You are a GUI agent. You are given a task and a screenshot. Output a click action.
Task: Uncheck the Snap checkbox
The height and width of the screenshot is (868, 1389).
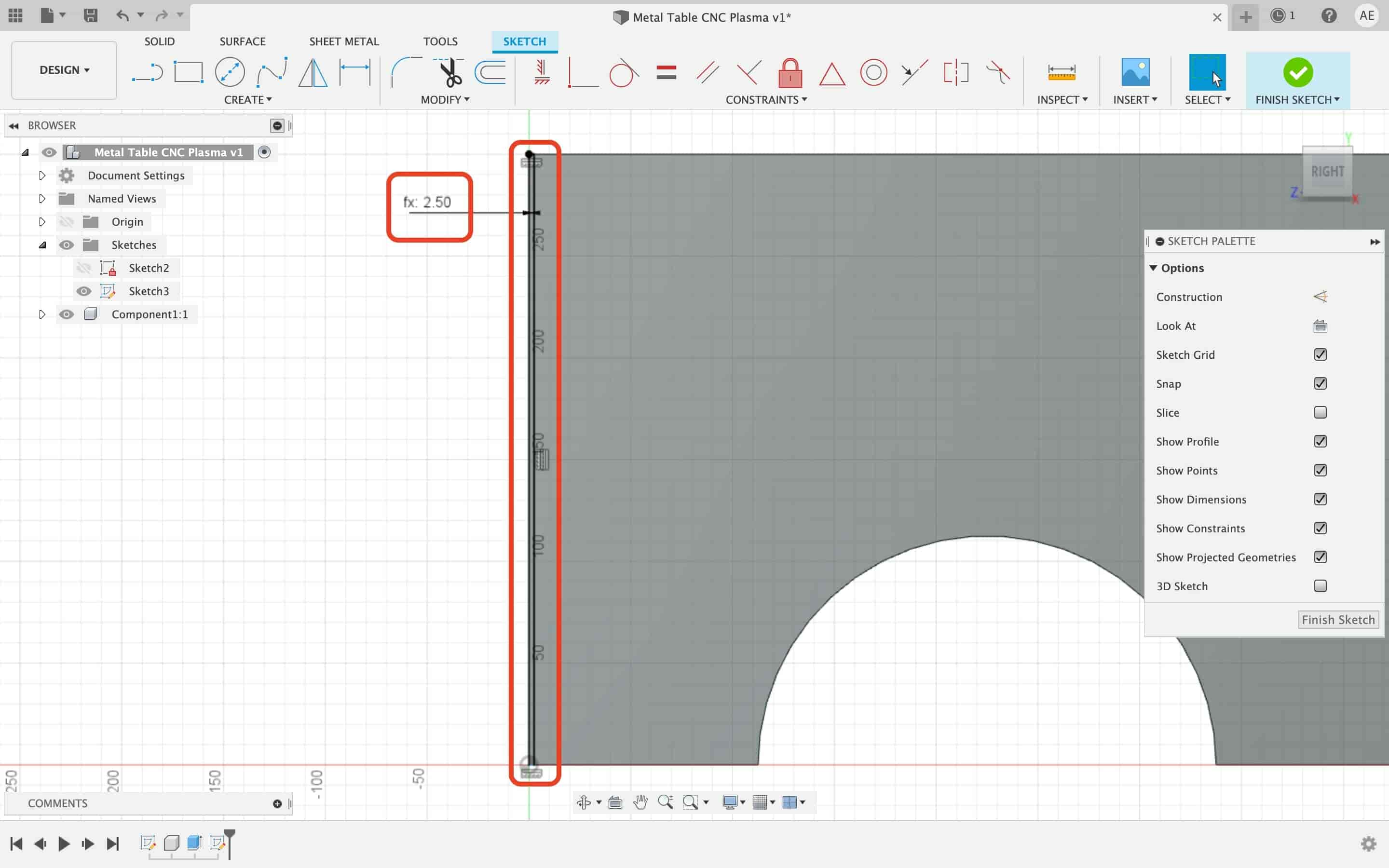pos(1320,383)
